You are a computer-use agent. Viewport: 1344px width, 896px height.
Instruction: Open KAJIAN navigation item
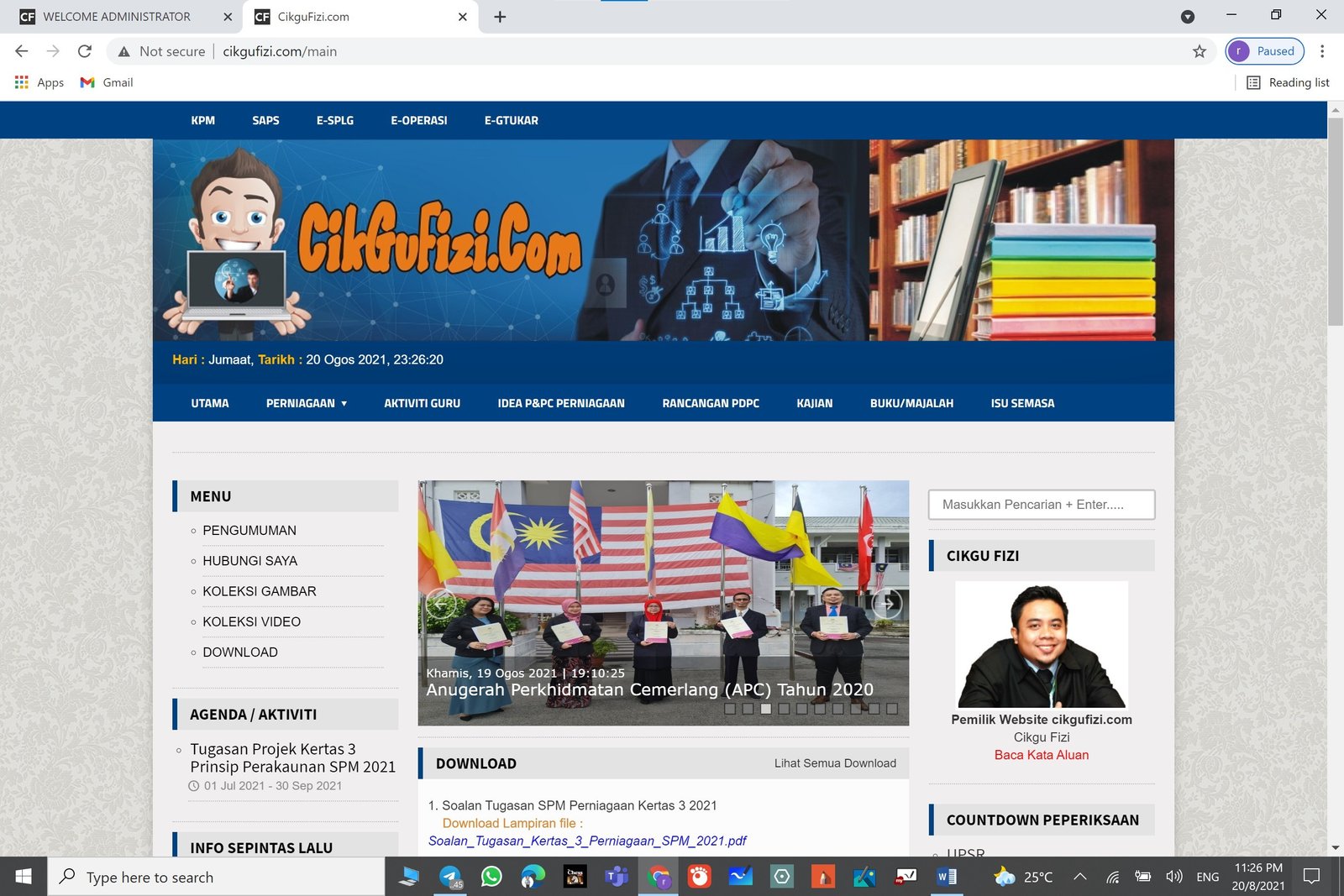click(x=815, y=403)
